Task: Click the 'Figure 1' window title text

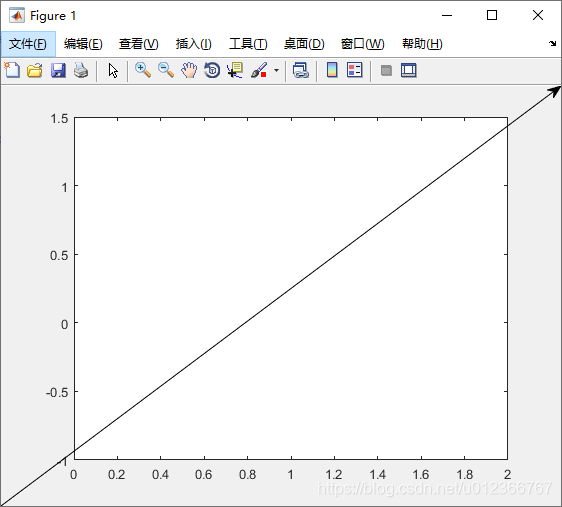Action: (x=53, y=16)
